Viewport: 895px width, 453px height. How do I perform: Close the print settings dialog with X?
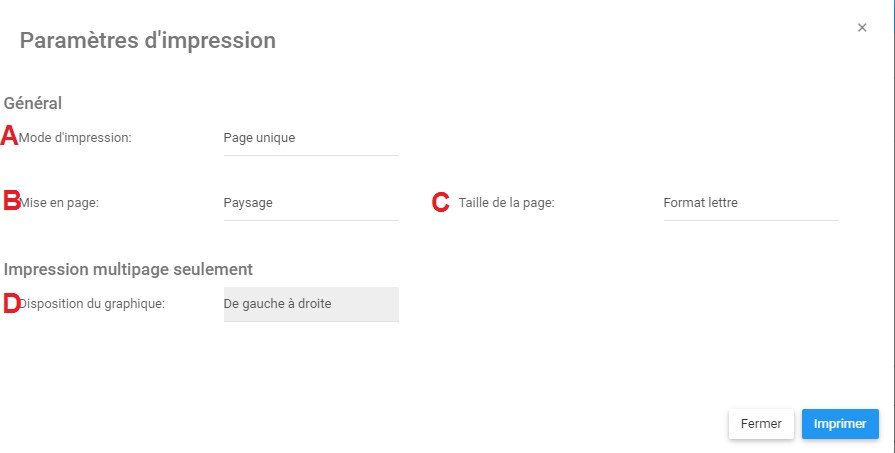click(x=862, y=28)
